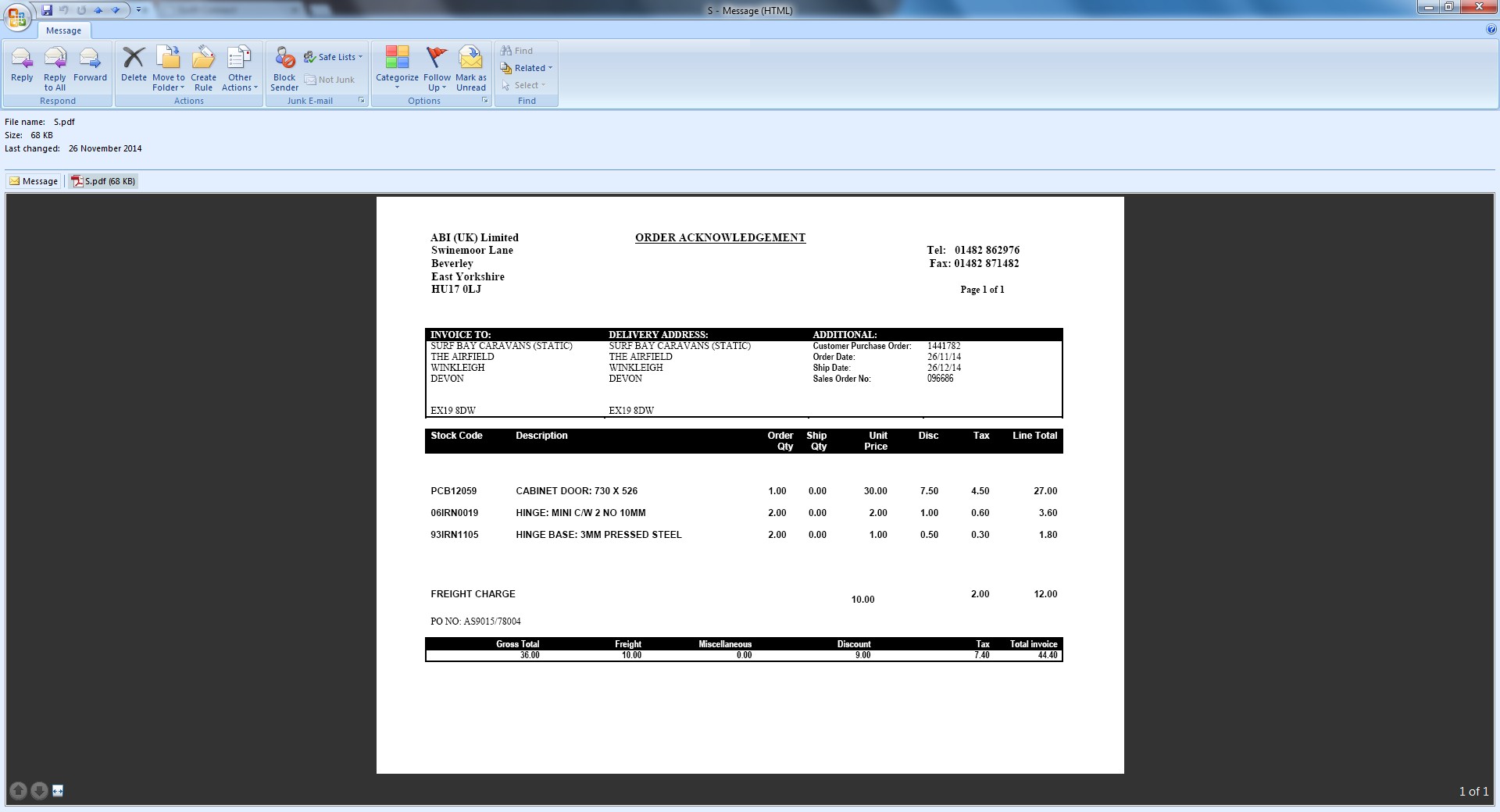
Task: Click the Reply to All icon
Action: [x=55, y=66]
